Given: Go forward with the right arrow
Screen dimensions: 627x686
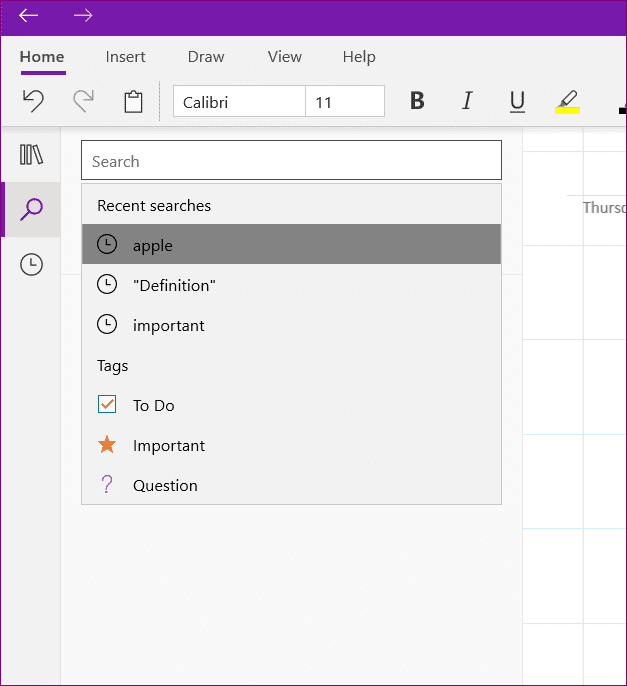Looking at the screenshot, I should (x=83, y=16).
